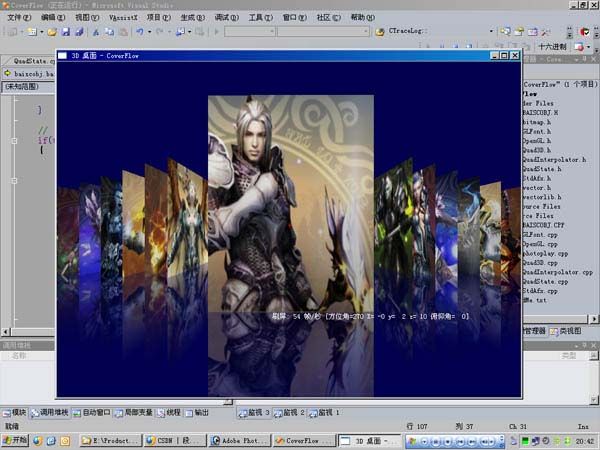Click the Undo arrow toolbar icon
600x450 pixels.
[140, 32]
